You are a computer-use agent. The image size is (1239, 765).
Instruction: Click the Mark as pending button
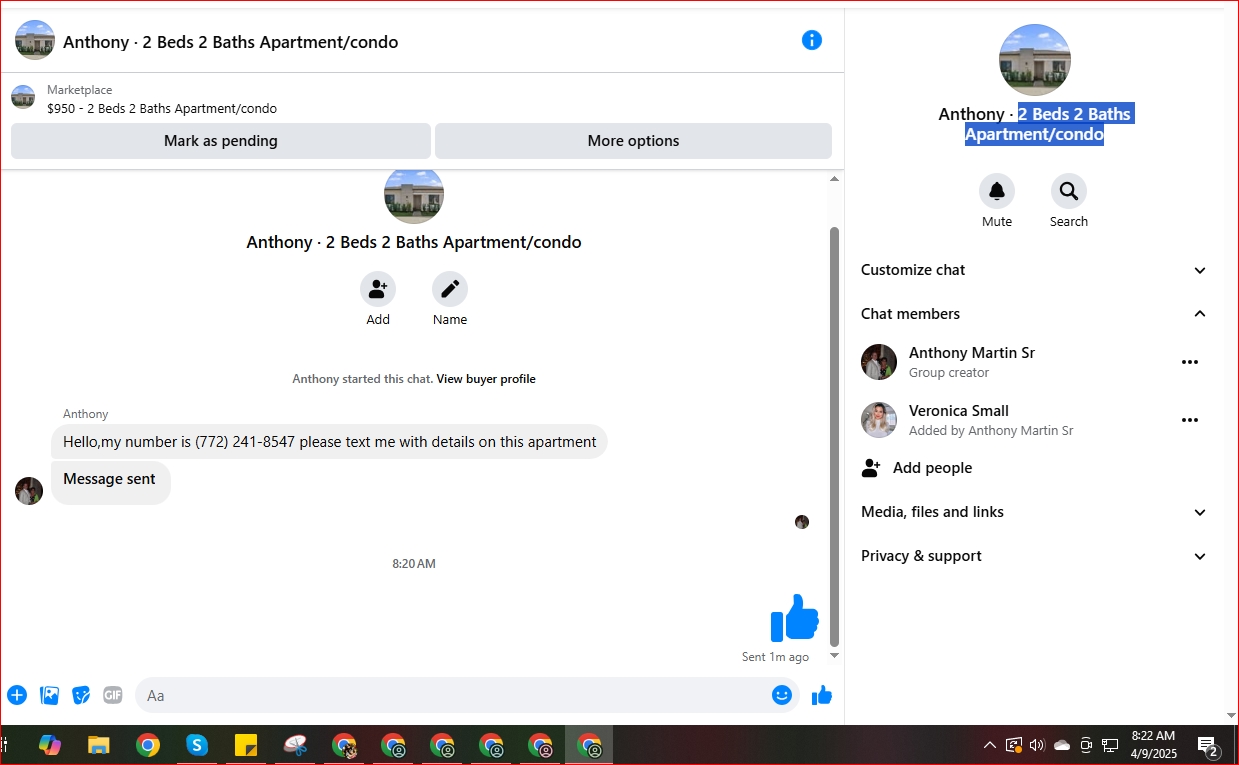pos(221,141)
